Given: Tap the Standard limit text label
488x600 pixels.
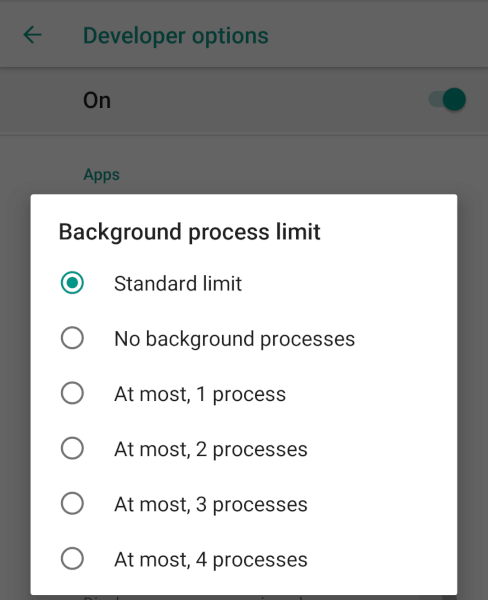Looking at the screenshot, I should (x=178, y=284).
